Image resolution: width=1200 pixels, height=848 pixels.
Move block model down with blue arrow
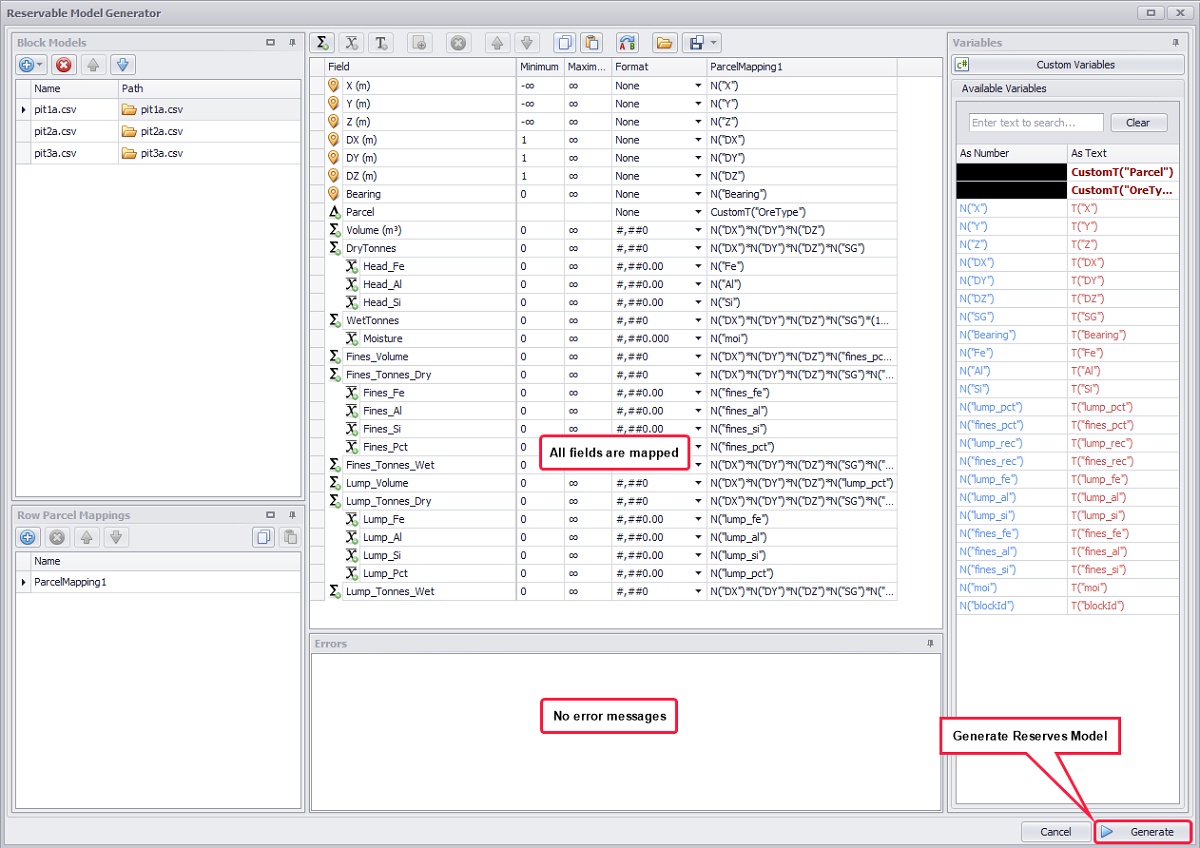pyautogui.click(x=122, y=65)
